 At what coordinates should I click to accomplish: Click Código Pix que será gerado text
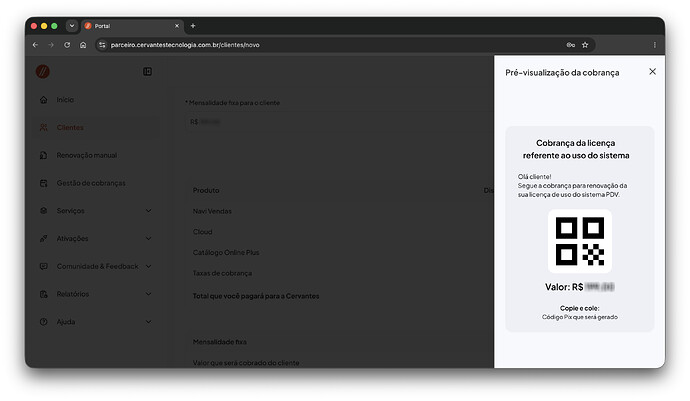coord(580,317)
